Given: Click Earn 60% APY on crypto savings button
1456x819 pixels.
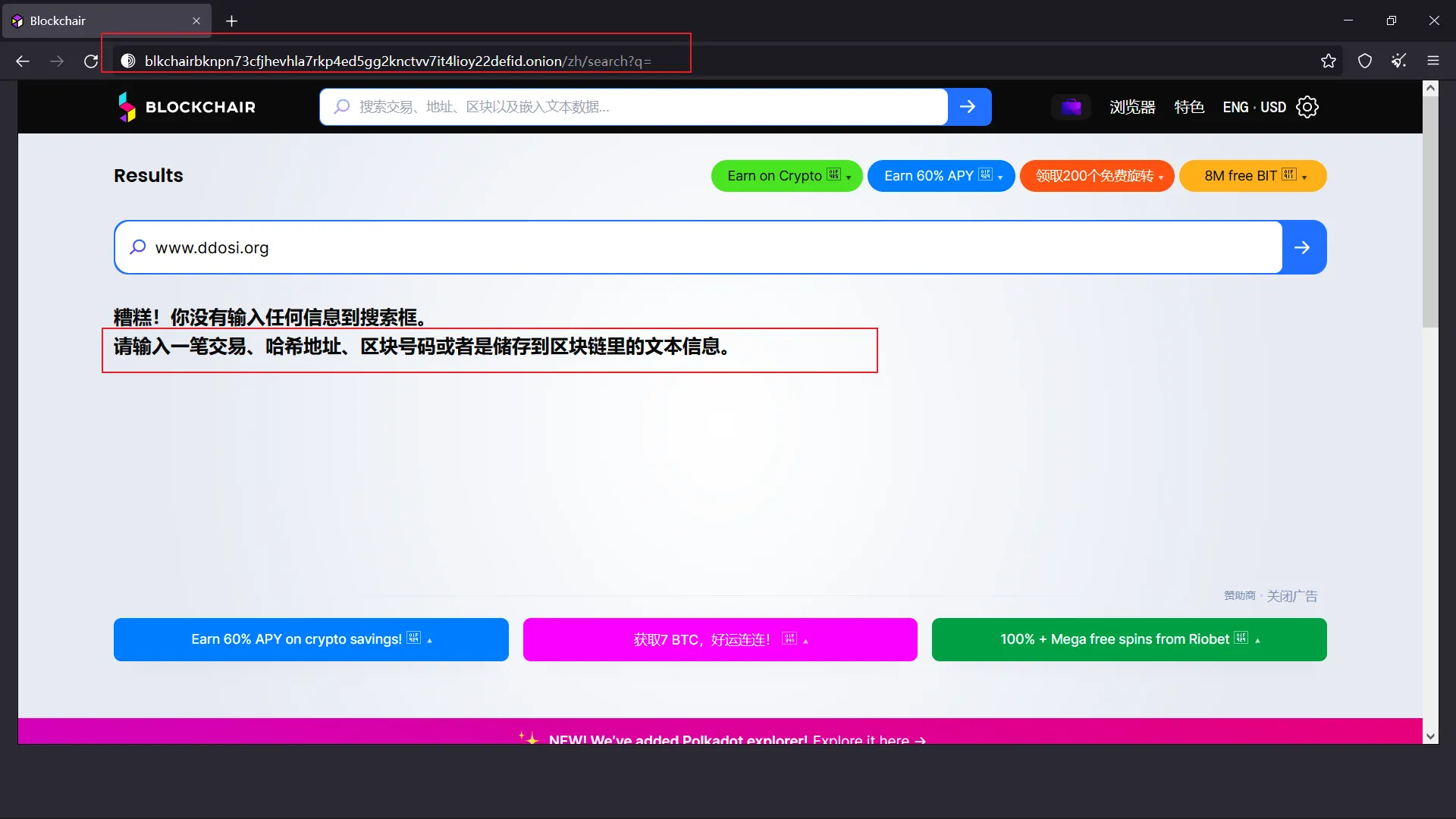Looking at the screenshot, I should tap(311, 639).
